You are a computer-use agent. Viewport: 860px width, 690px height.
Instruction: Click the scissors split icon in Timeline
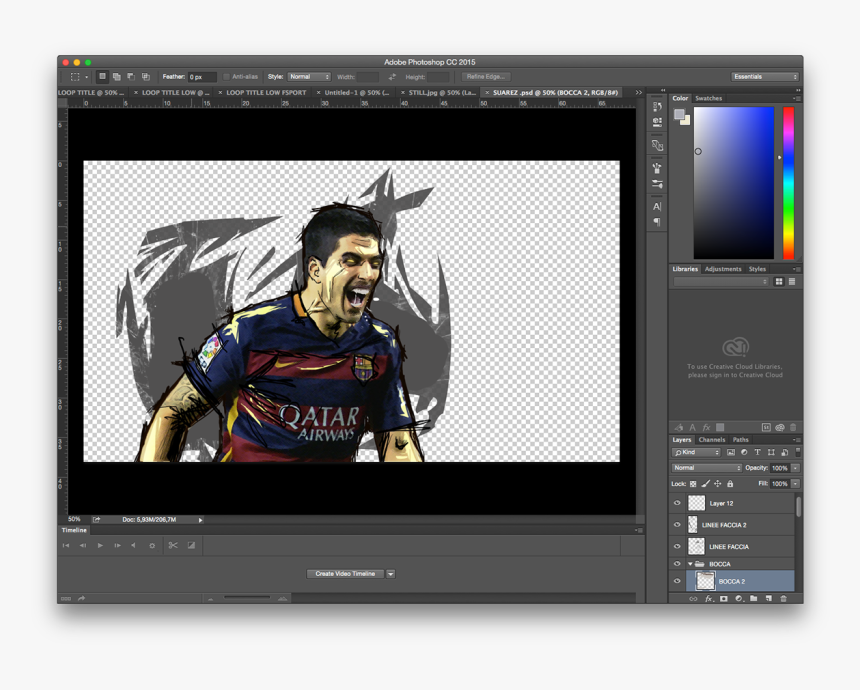[173, 546]
